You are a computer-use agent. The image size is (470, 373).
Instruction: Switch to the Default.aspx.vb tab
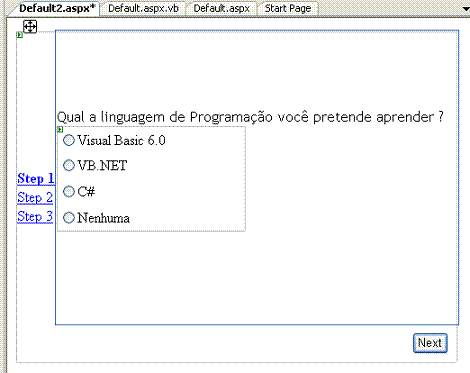click(143, 8)
